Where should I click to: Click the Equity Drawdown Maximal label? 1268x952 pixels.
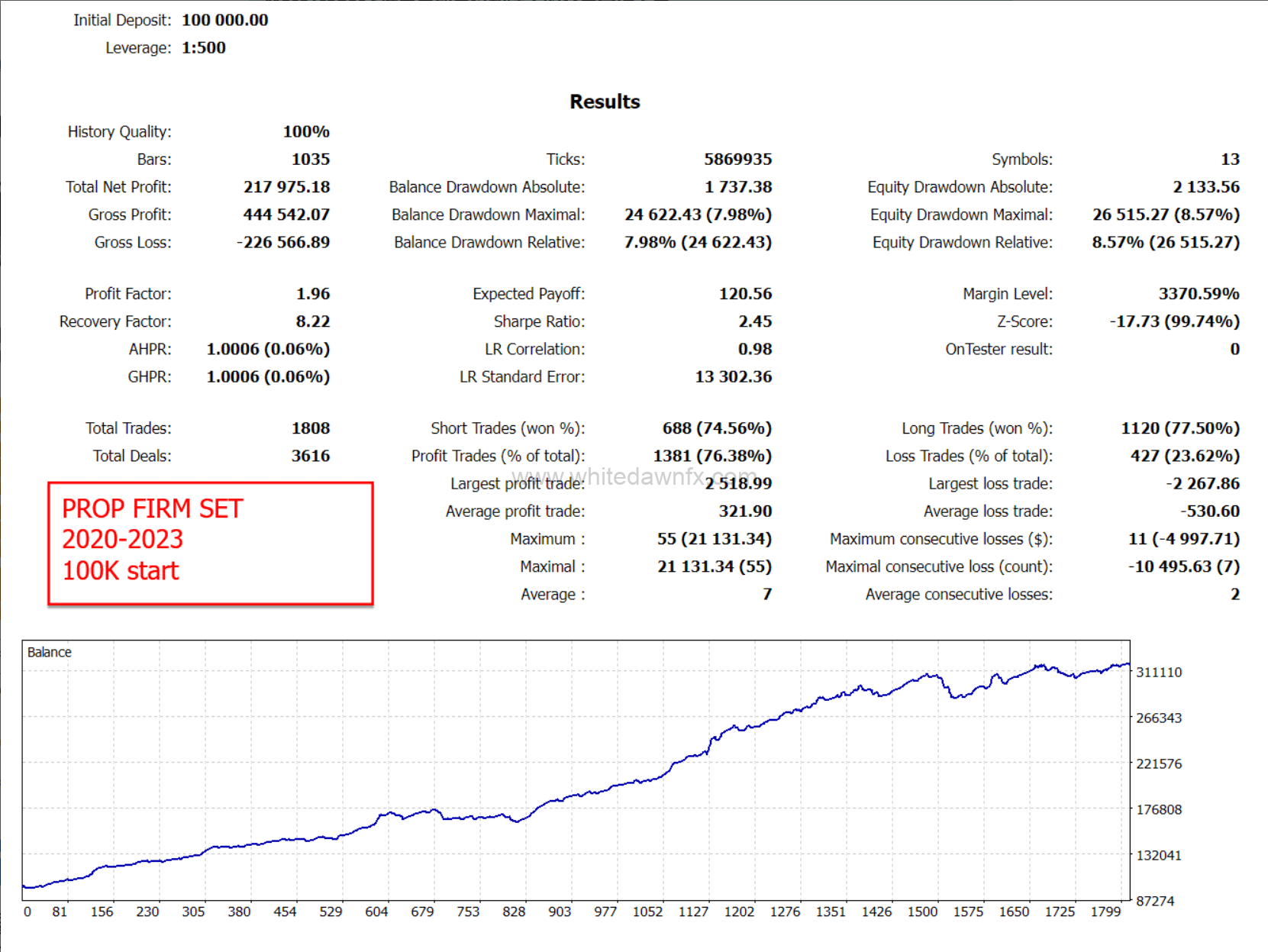click(x=960, y=215)
